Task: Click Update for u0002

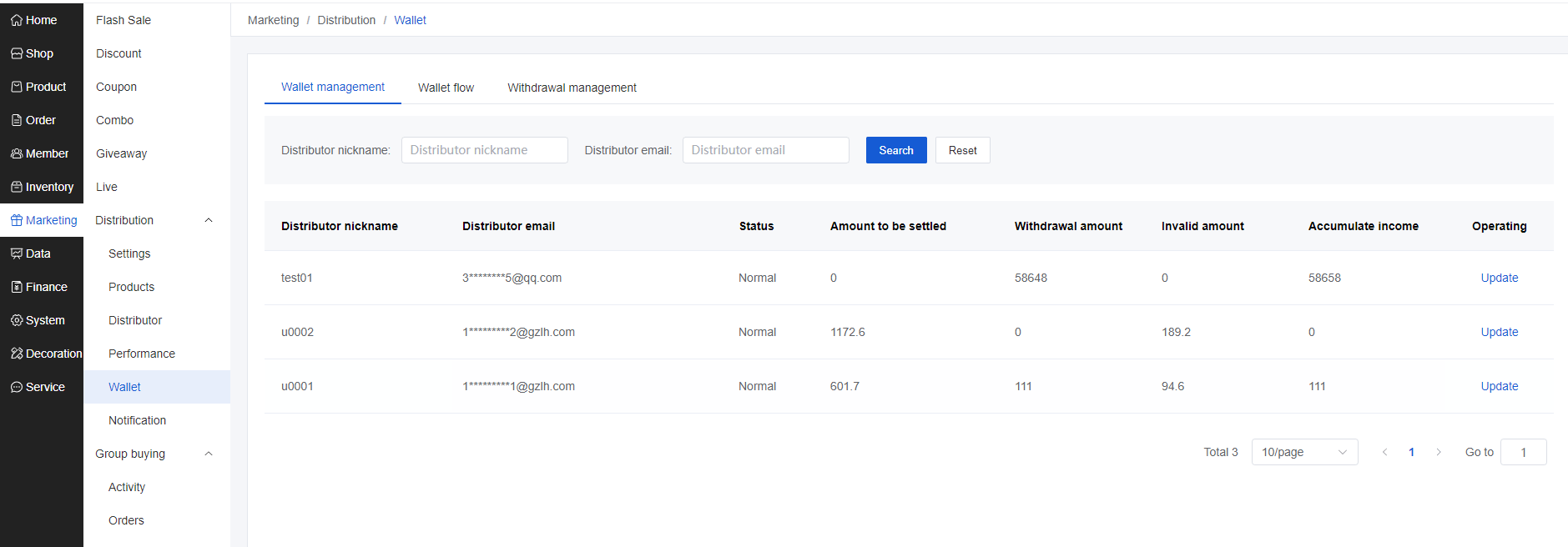Action: (x=1499, y=332)
